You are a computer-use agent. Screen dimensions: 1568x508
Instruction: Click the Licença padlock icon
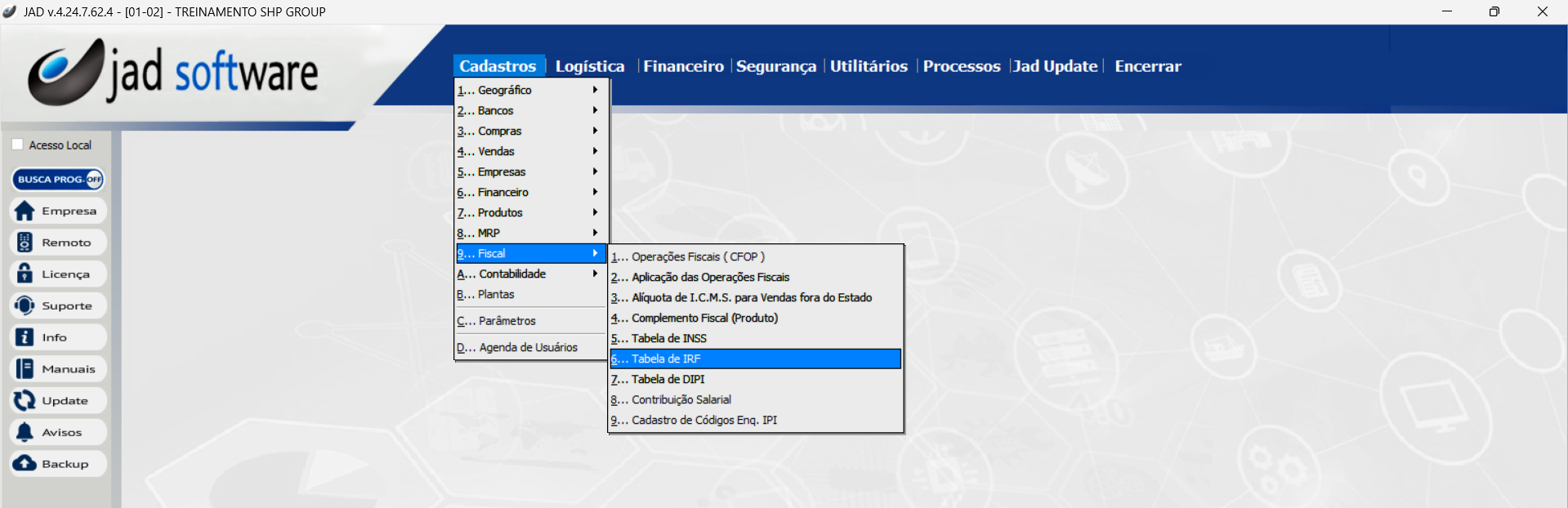tap(25, 274)
